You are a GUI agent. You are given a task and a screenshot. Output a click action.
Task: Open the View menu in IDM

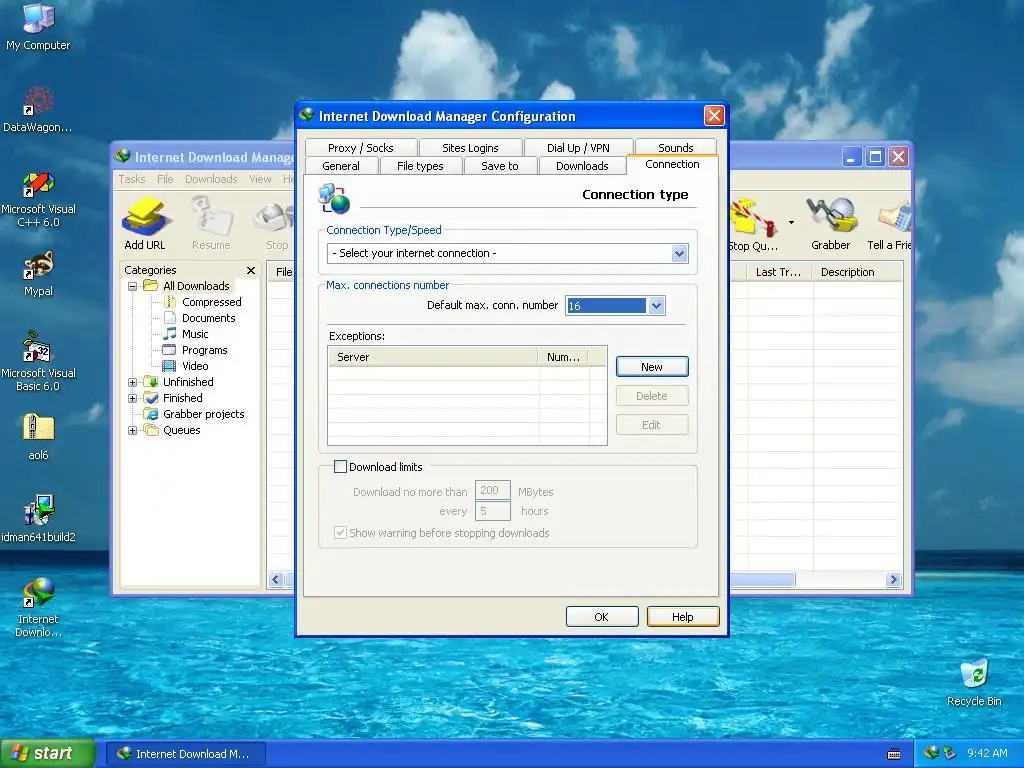[x=260, y=179]
